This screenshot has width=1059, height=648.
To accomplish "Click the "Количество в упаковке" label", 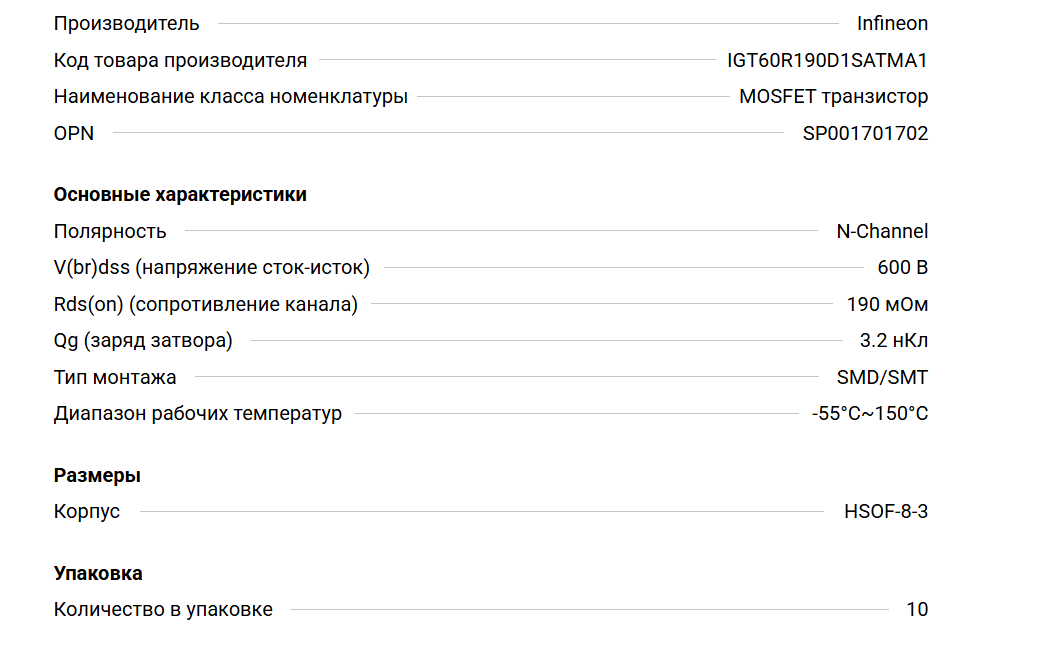I will [163, 610].
